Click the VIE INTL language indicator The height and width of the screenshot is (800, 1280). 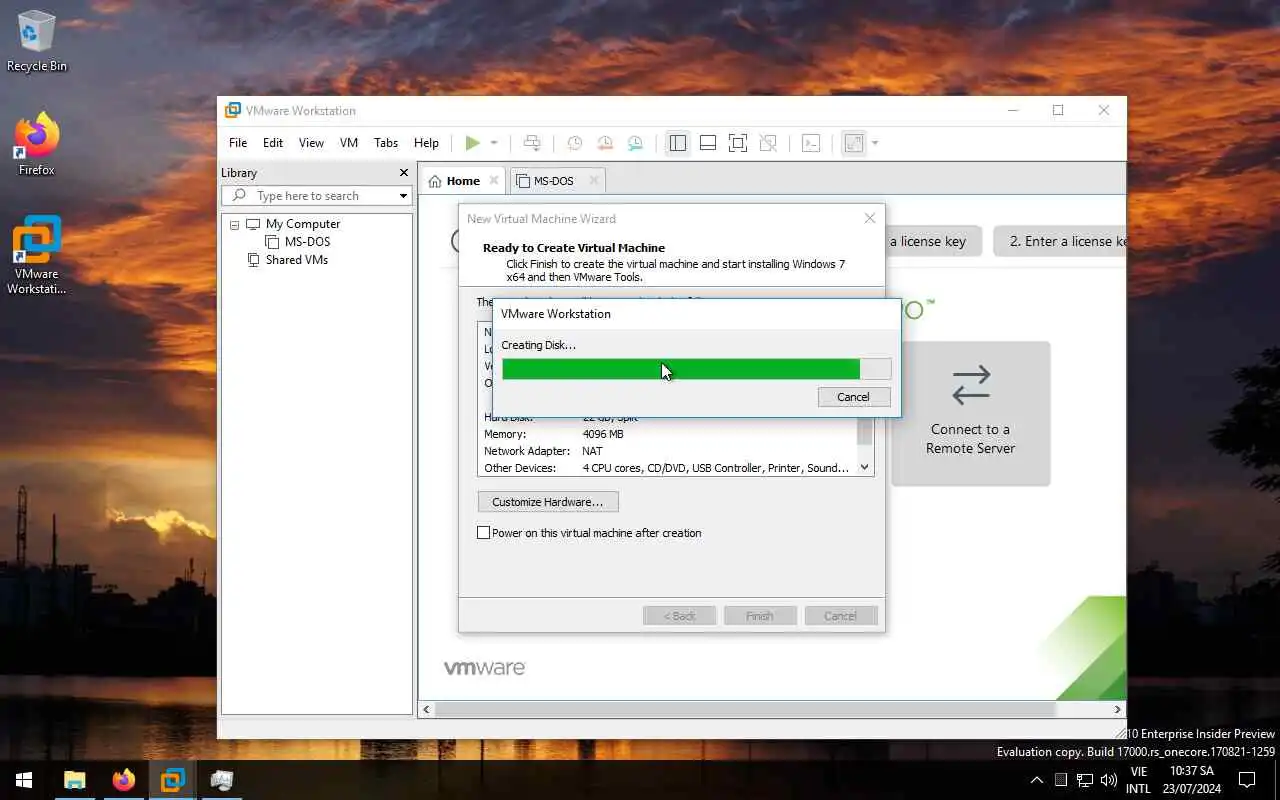1138,780
